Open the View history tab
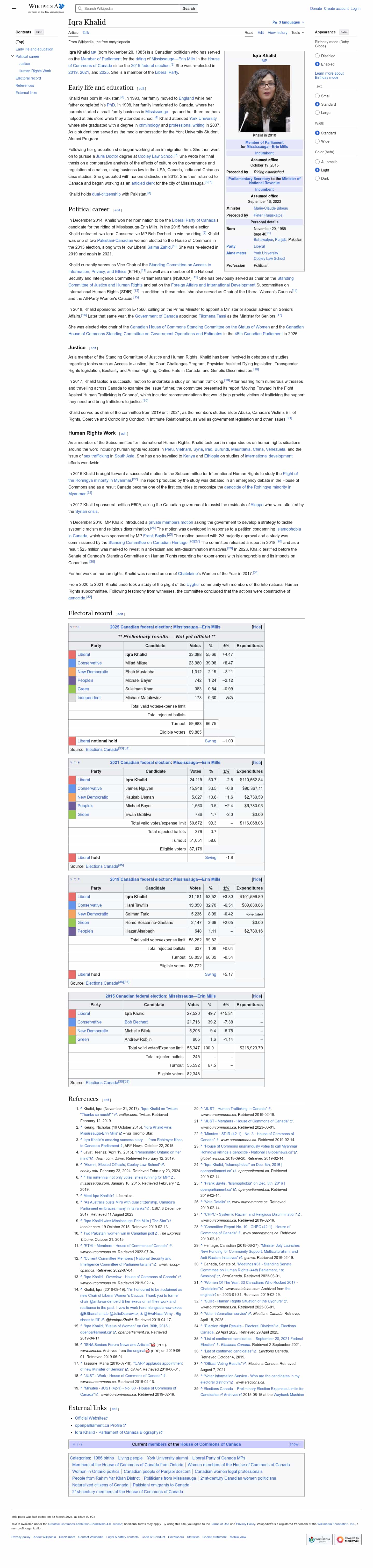Image resolution: width=373 pixels, height=1568 pixels. coord(277,33)
